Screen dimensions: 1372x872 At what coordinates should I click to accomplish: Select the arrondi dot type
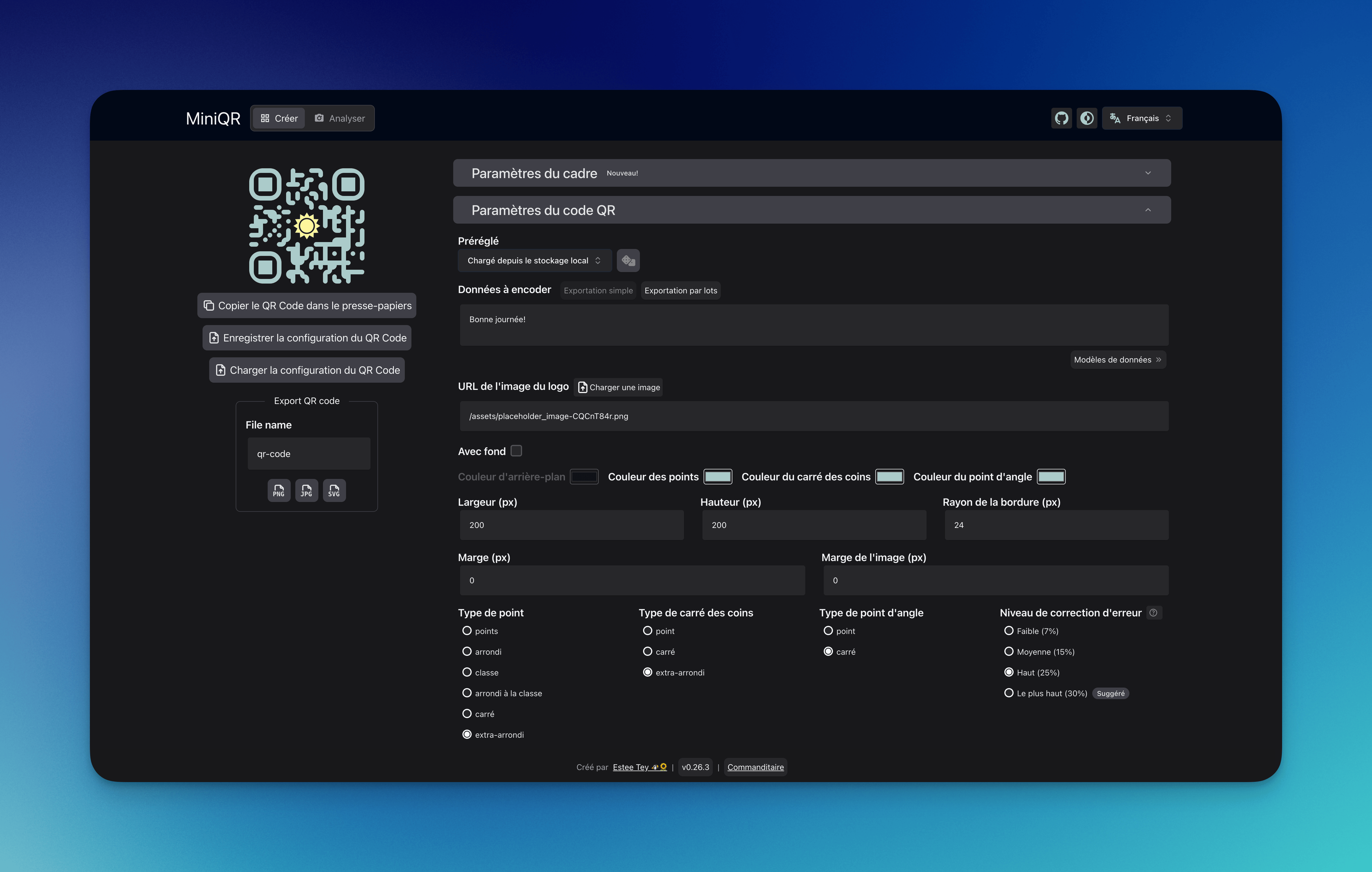pyautogui.click(x=467, y=652)
